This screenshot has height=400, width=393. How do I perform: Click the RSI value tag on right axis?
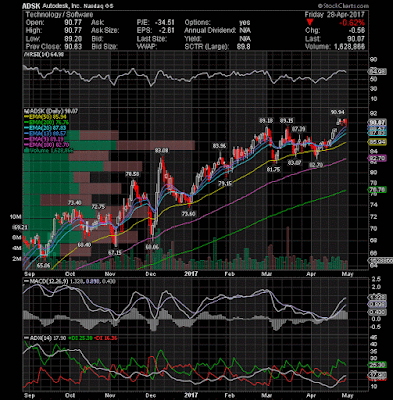point(377,71)
